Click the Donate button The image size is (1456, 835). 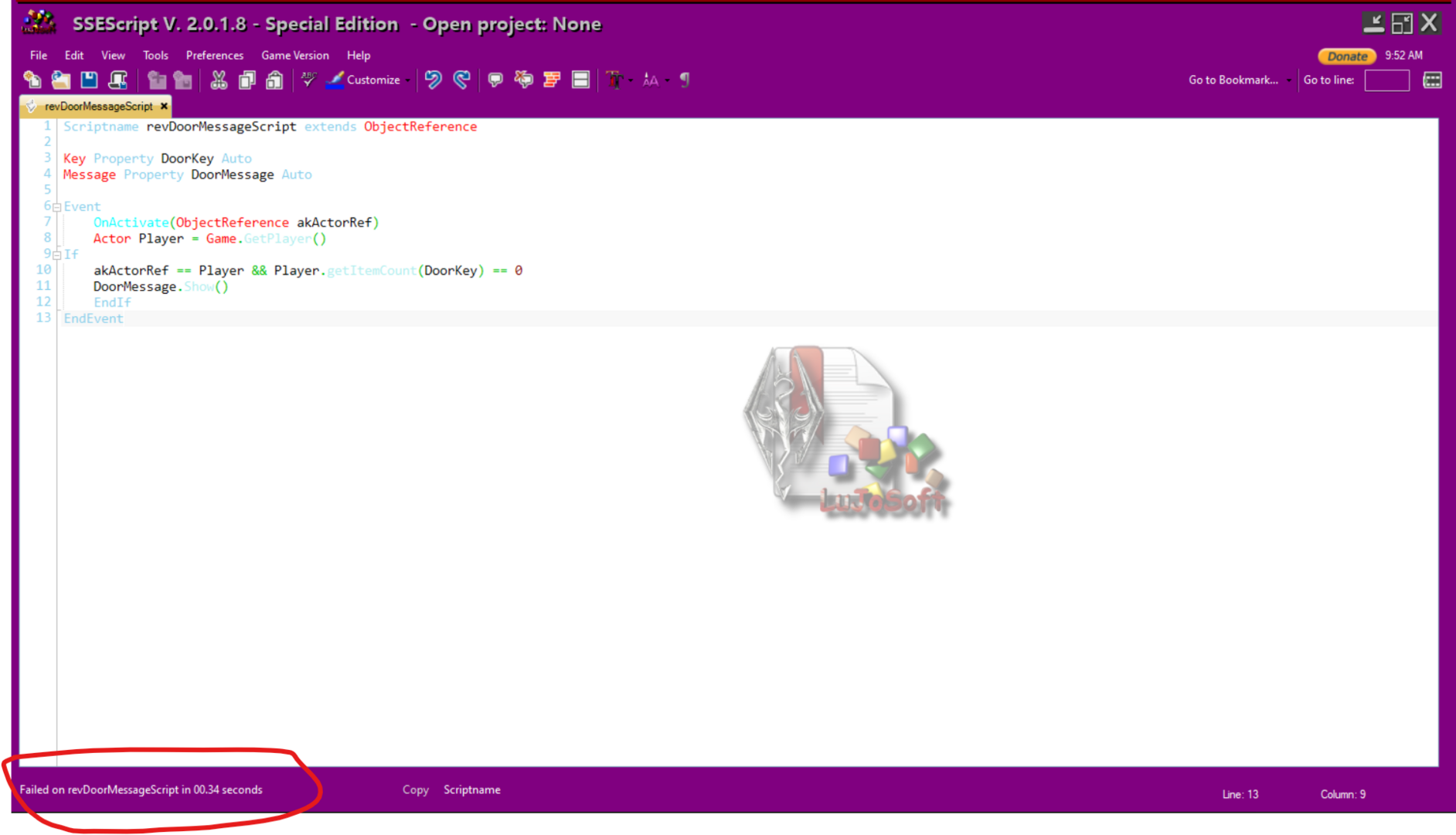click(1347, 56)
